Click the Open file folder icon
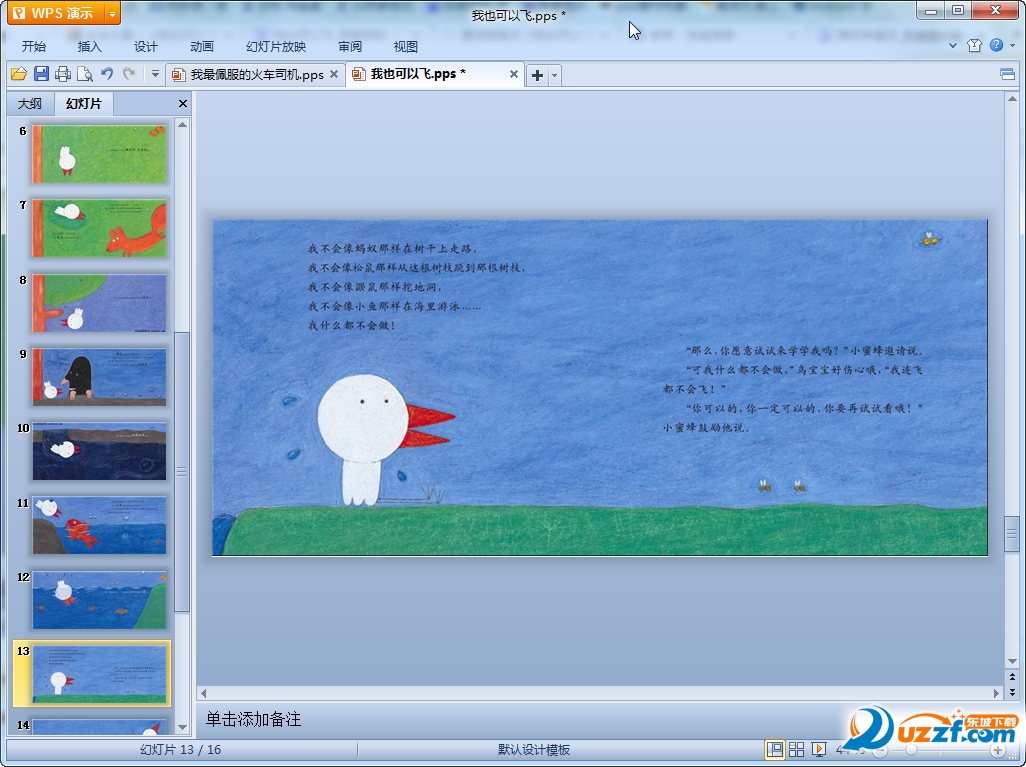The height and width of the screenshot is (767, 1026). [19, 74]
